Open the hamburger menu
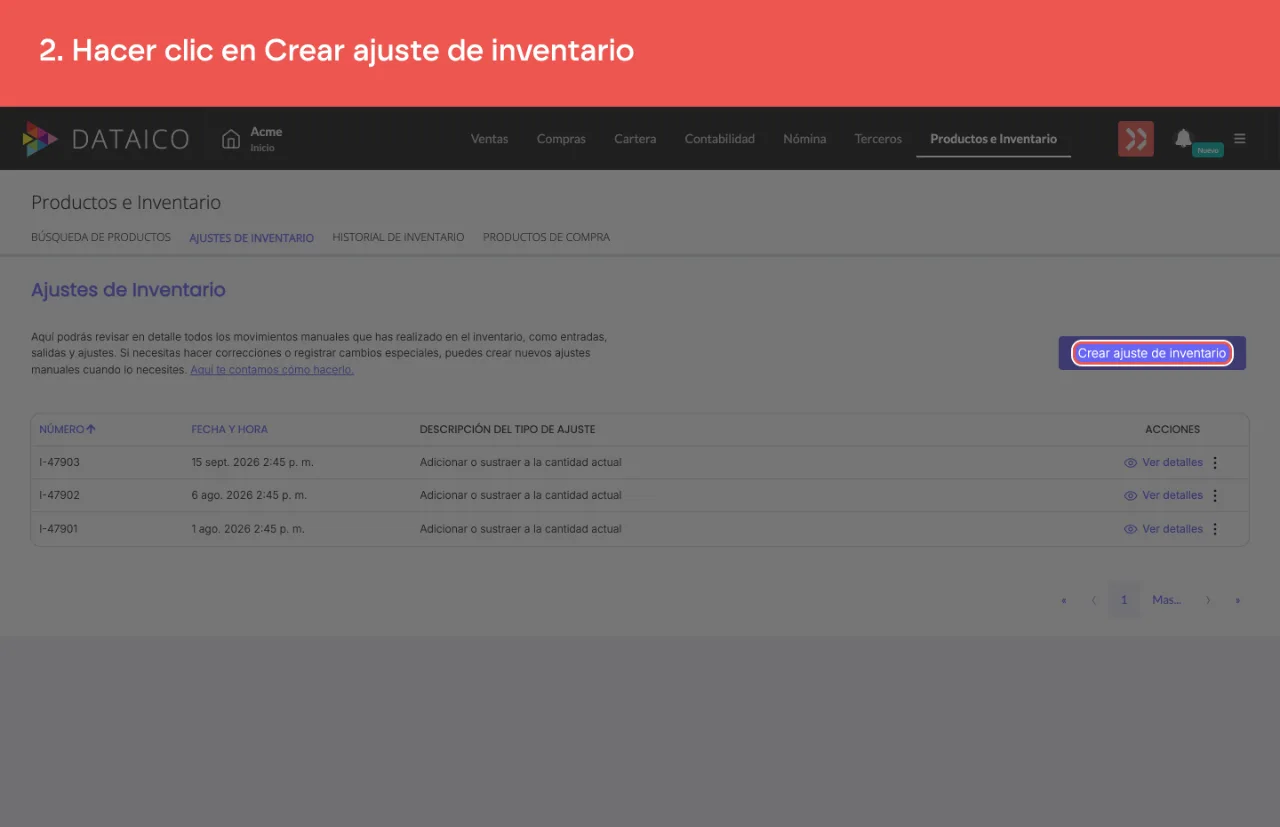This screenshot has height=827, width=1280. click(x=1240, y=139)
